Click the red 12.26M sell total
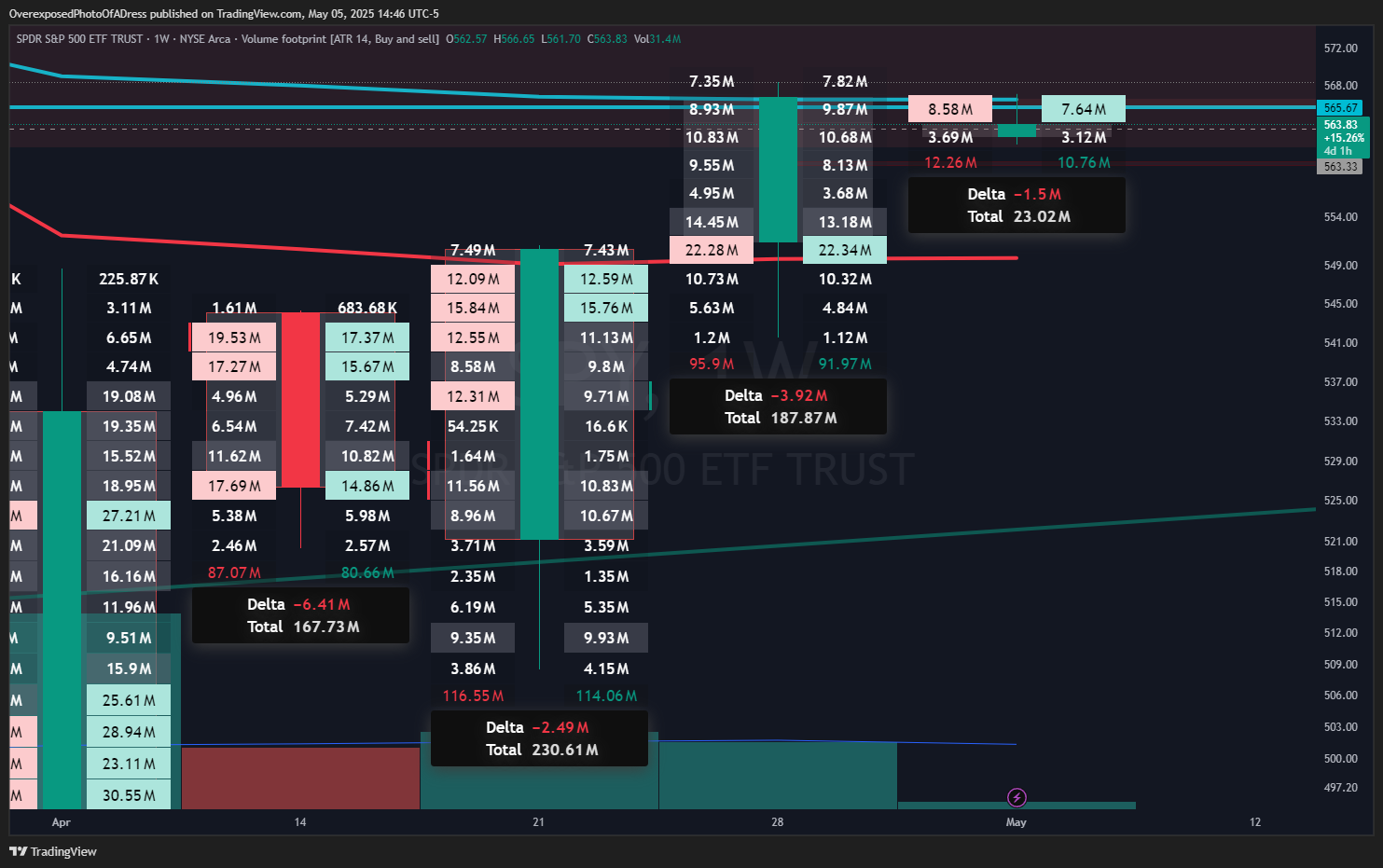The height and width of the screenshot is (868, 1383). coord(950,162)
